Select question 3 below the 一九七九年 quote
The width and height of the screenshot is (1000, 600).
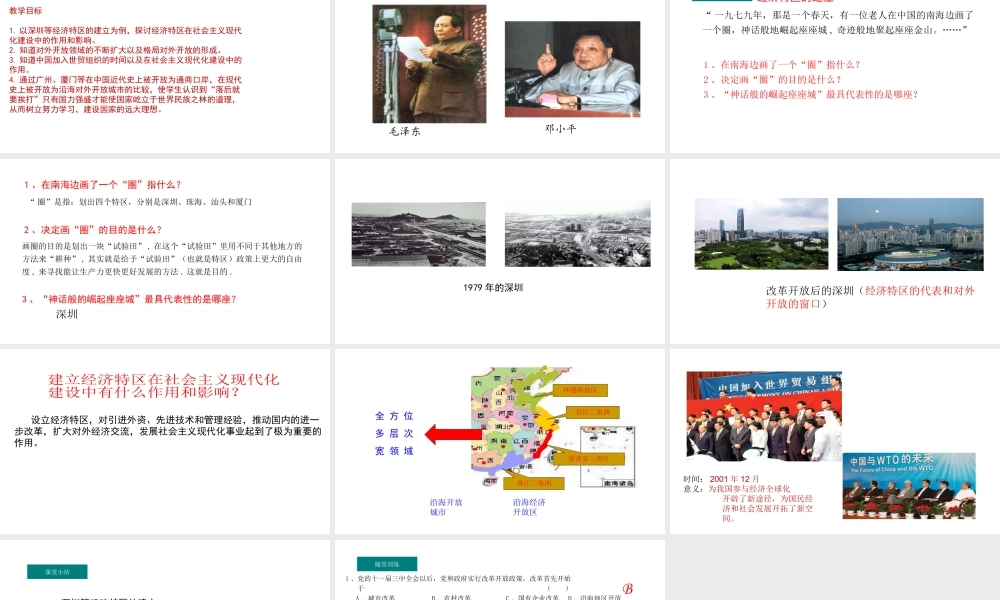[811, 94]
